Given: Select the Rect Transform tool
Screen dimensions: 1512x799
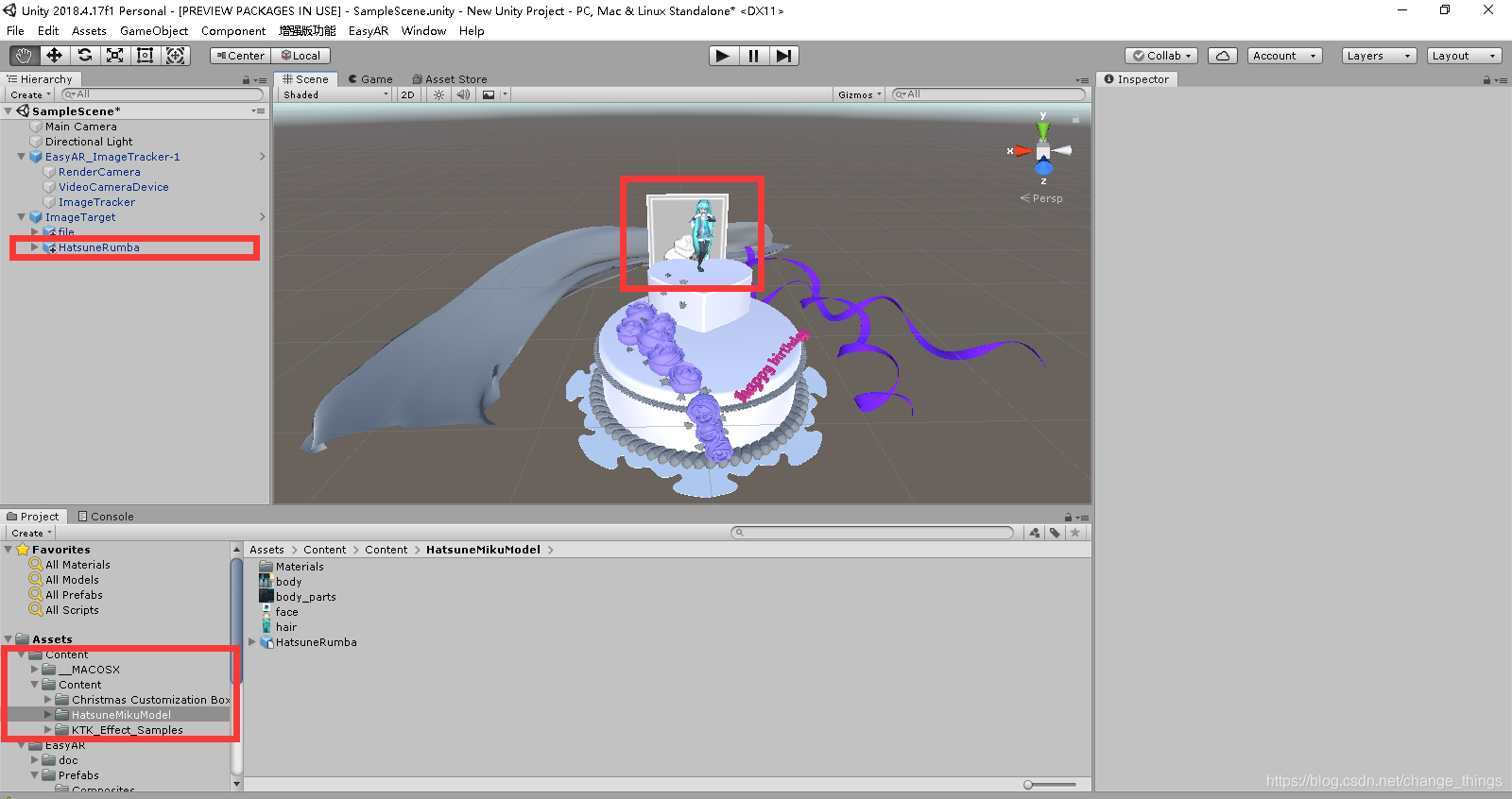Looking at the screenshot, I should pos(145,56).
